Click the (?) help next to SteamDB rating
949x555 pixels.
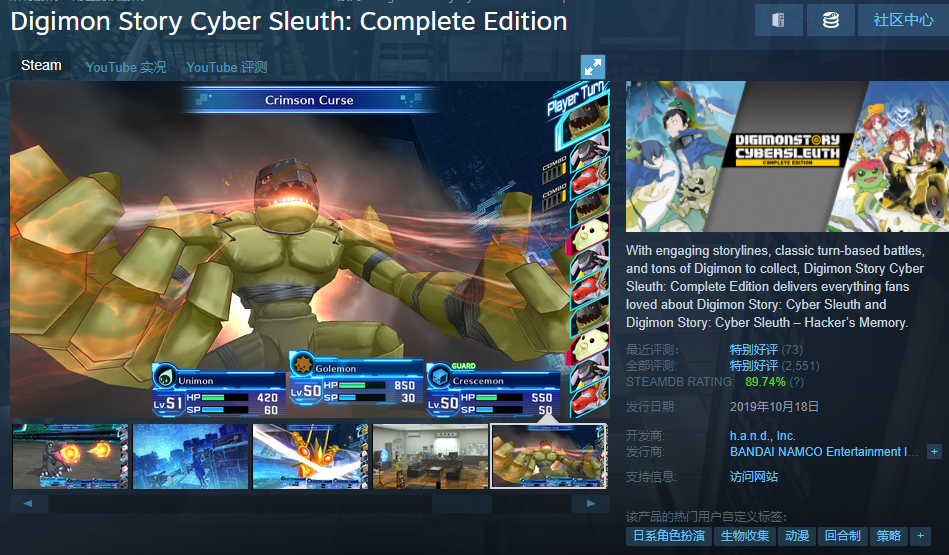point(796,382)
